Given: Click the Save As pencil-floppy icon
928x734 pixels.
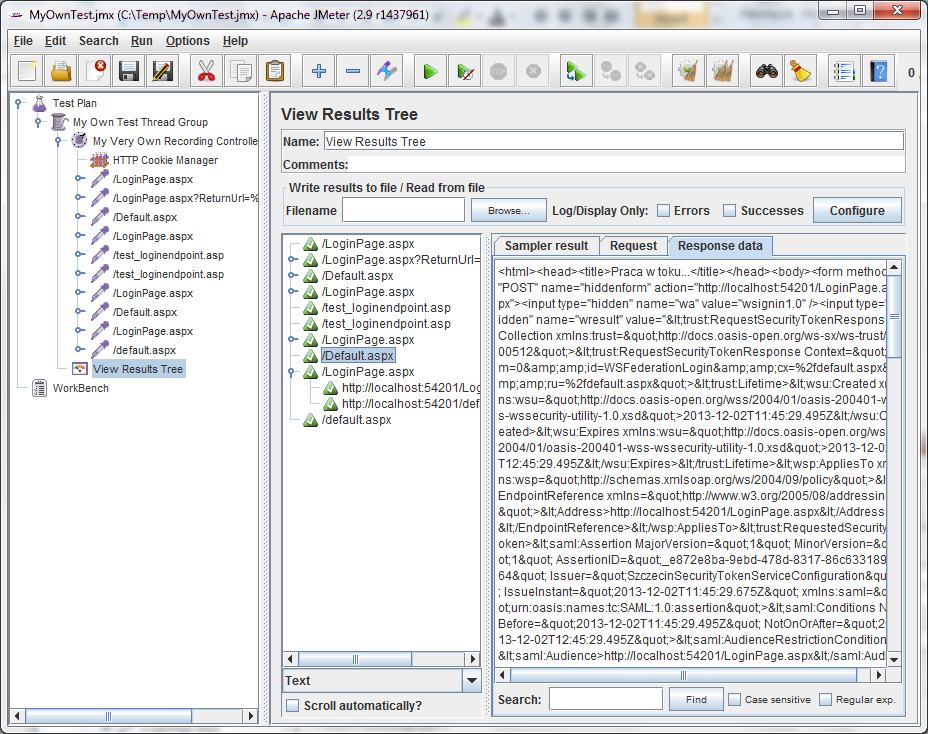Looking at the screenshot, I should 163,72.
